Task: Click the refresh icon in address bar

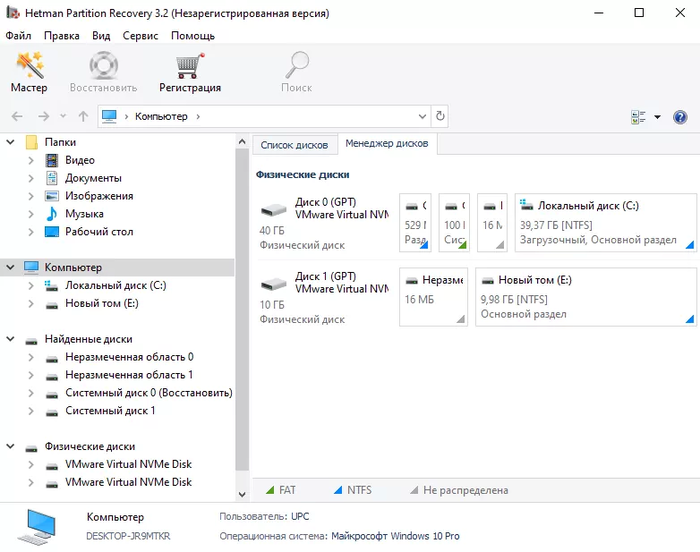Action: (x=440, y=117)
